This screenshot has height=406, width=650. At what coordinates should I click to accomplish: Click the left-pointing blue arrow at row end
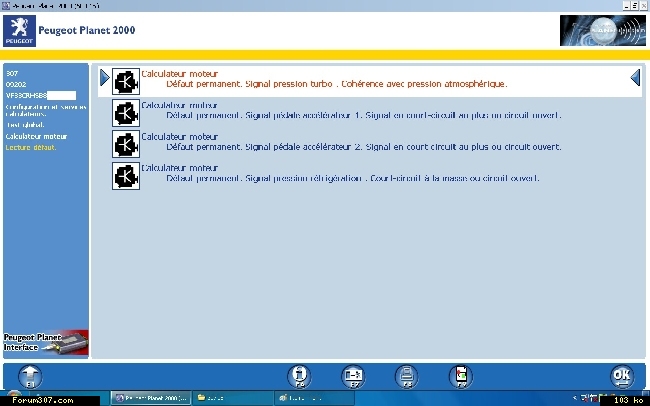pos(635,78)
